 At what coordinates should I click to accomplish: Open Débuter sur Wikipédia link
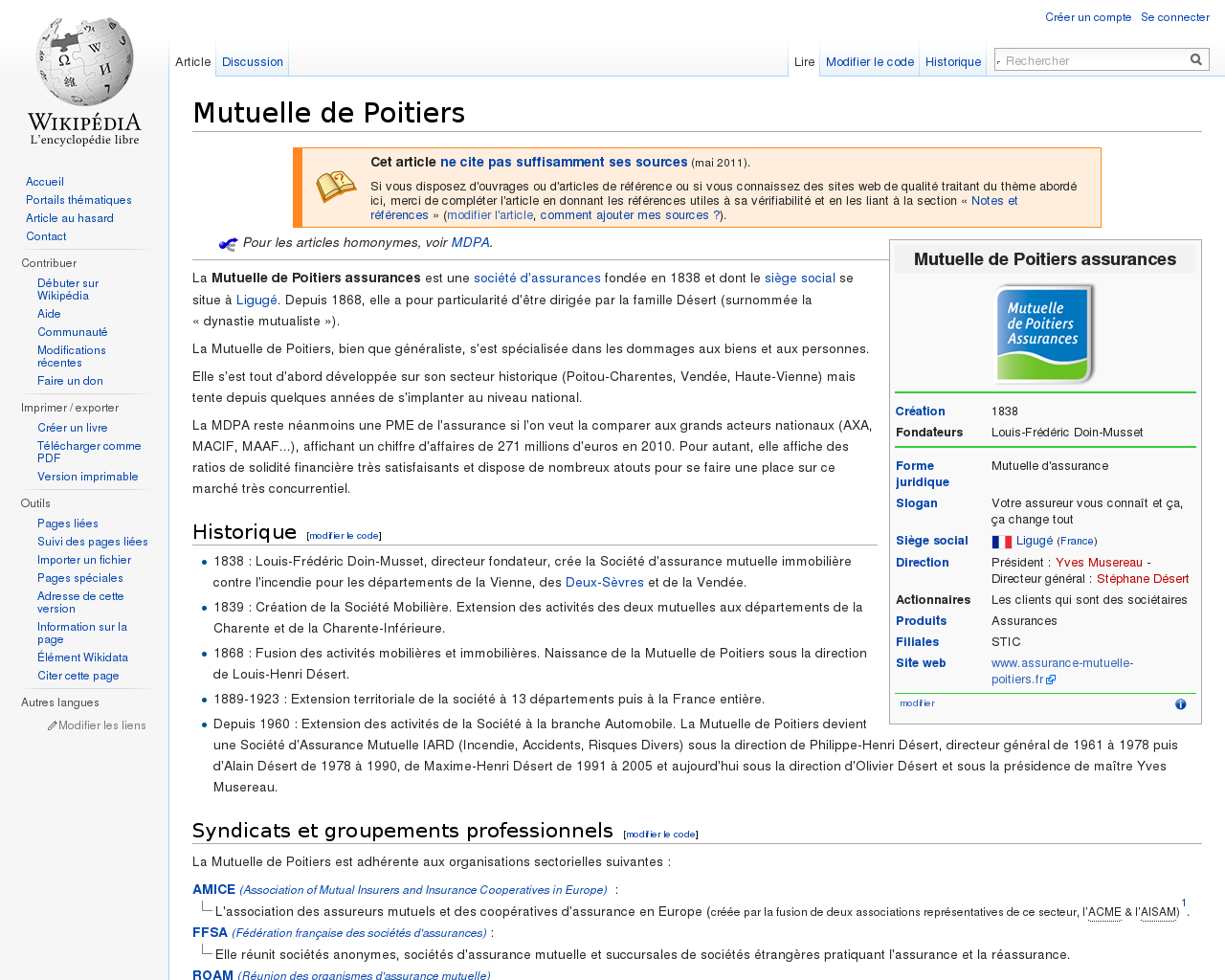coord(68,289)
